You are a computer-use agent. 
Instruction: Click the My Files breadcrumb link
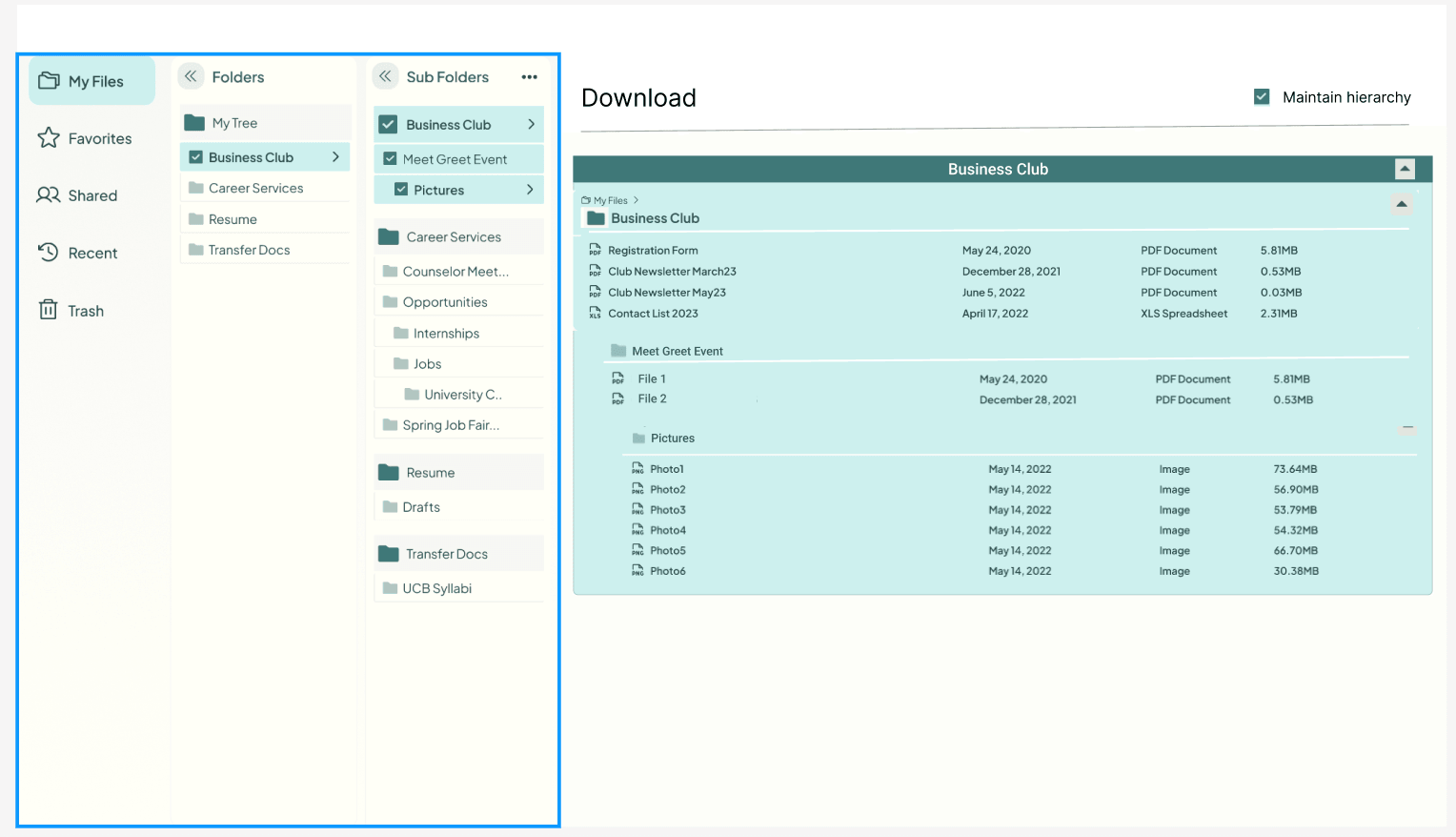tap(610, 200)
